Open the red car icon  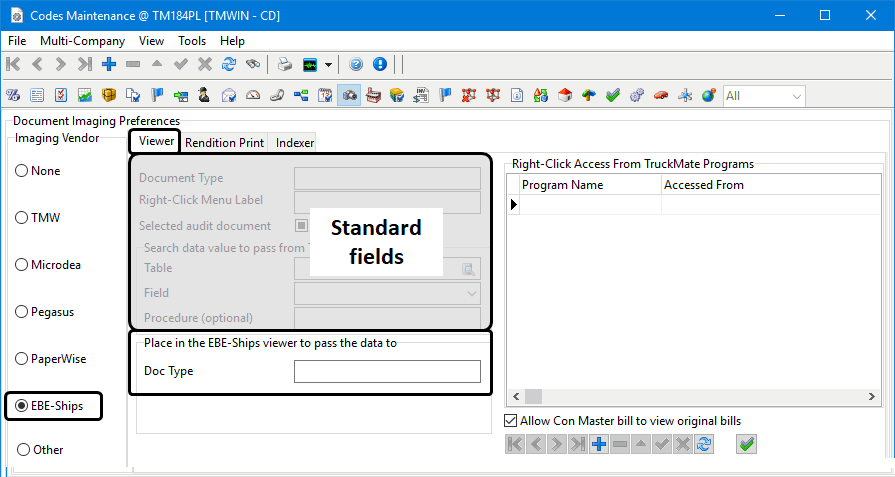[661, 96]
